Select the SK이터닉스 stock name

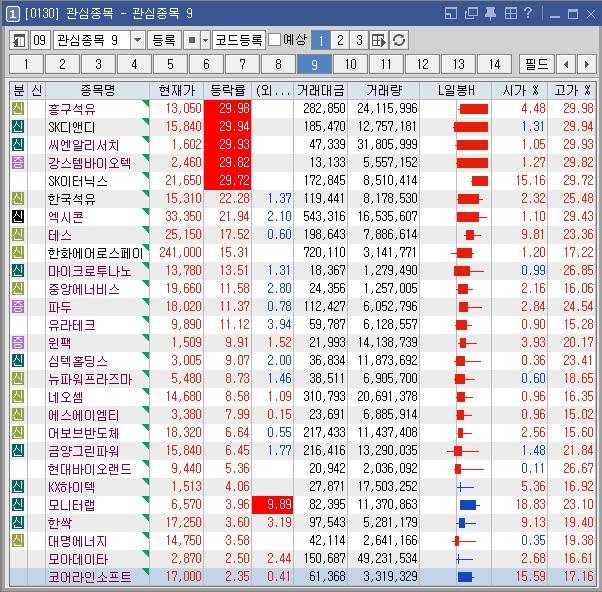pos(78,181)
